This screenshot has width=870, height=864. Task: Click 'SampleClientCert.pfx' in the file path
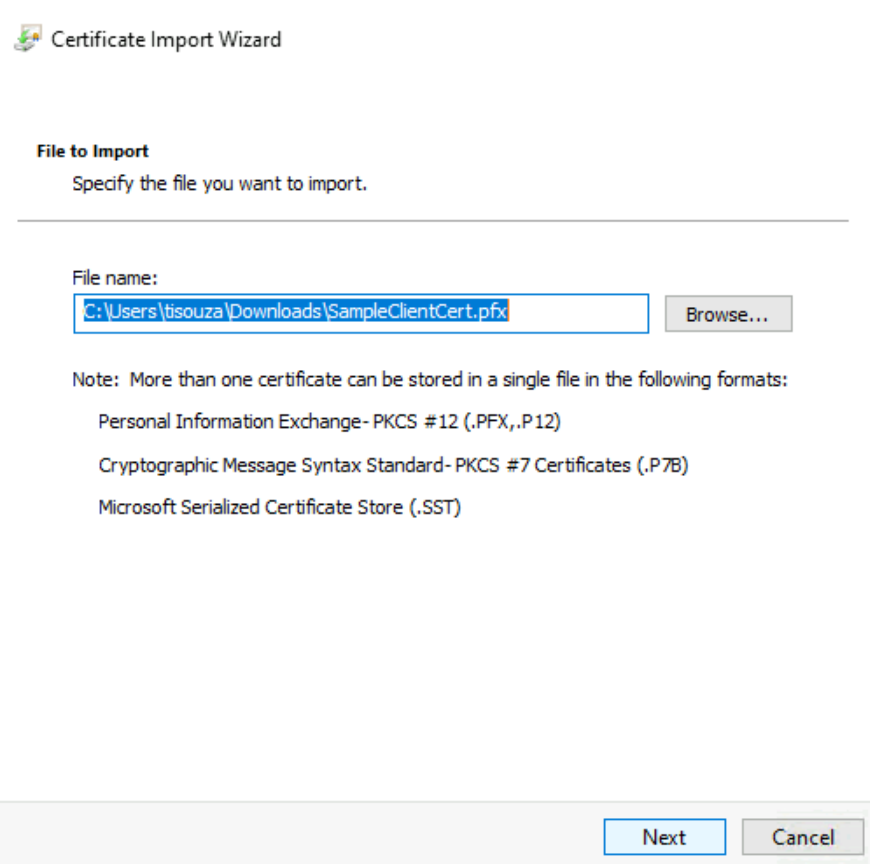[417, 311]
